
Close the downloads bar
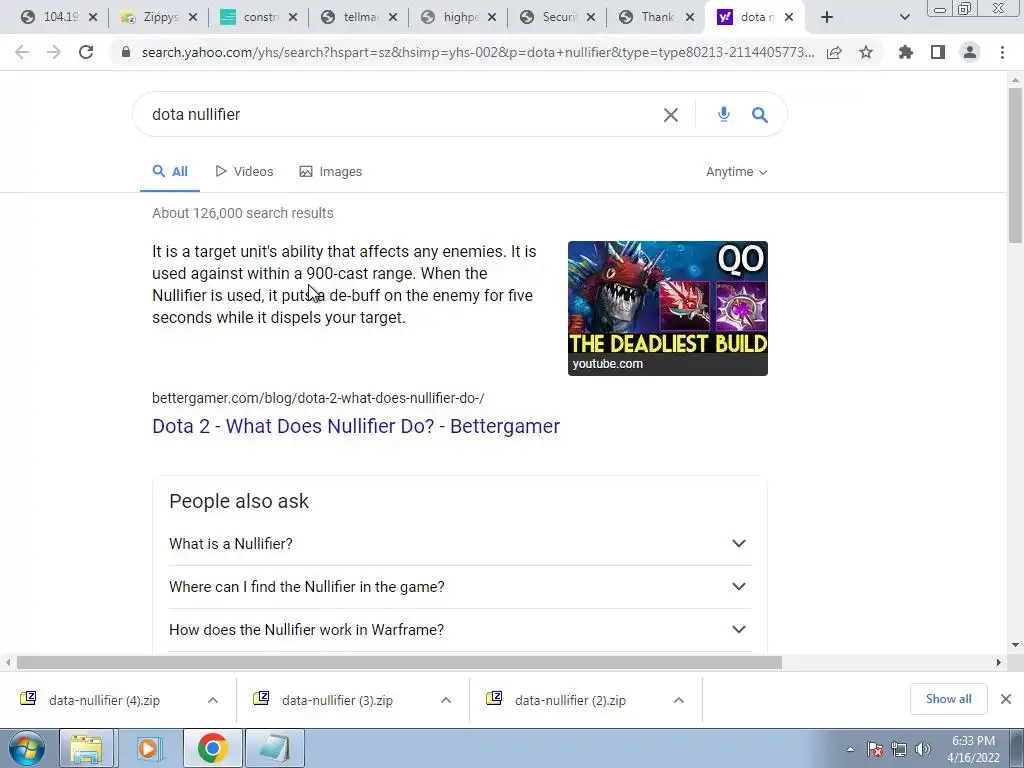pyautogui.click(x=1006, y=699)
